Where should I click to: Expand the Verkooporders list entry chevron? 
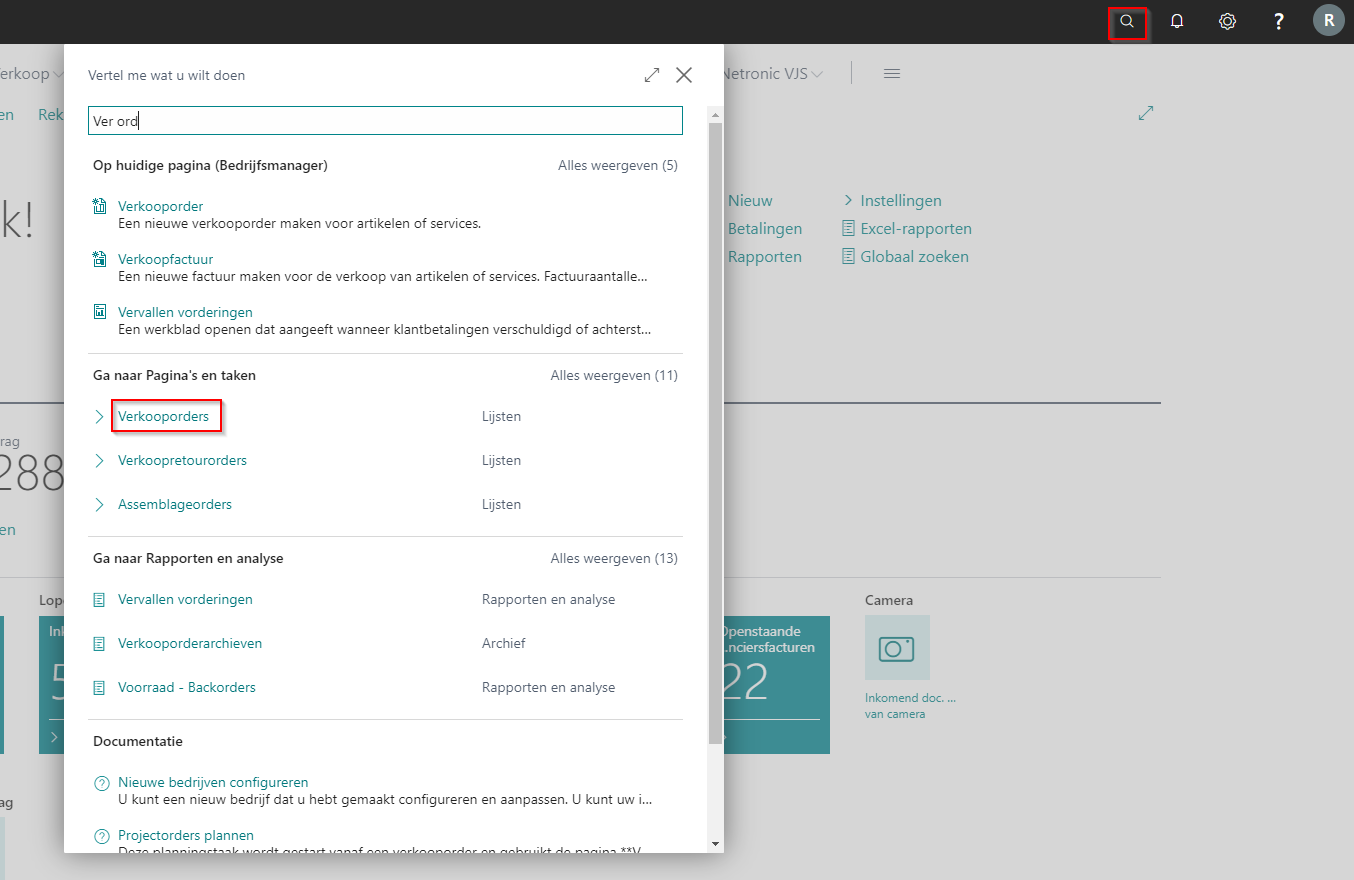pos(99,417)
